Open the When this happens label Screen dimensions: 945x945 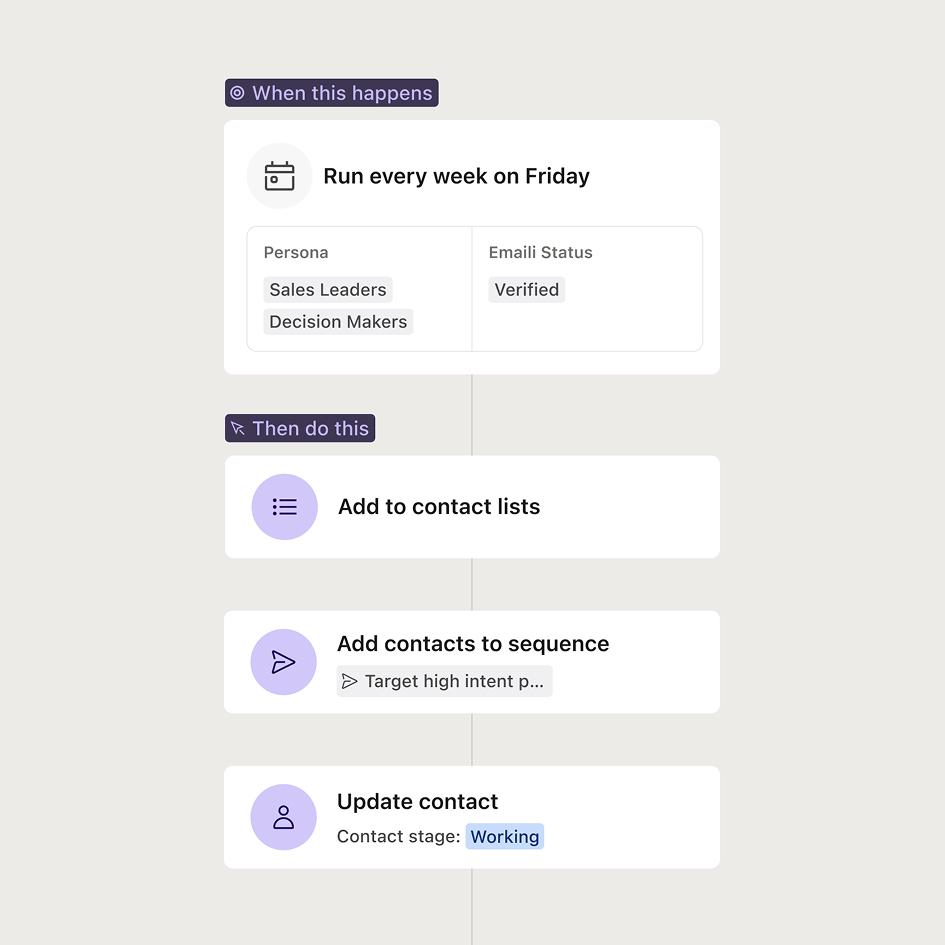(332, 92)
